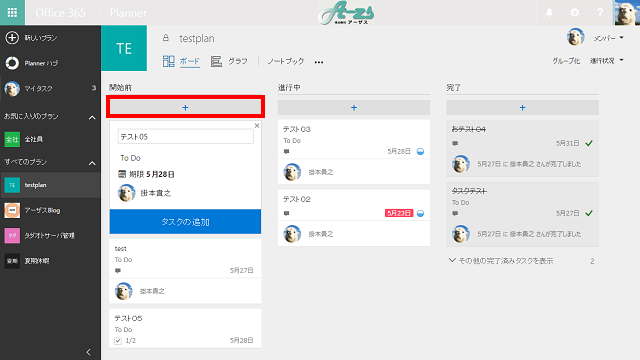Open the more options ellipsis menu
Image resolution: width=640 pixels, height=360 pixels.
tap(319, 62)
